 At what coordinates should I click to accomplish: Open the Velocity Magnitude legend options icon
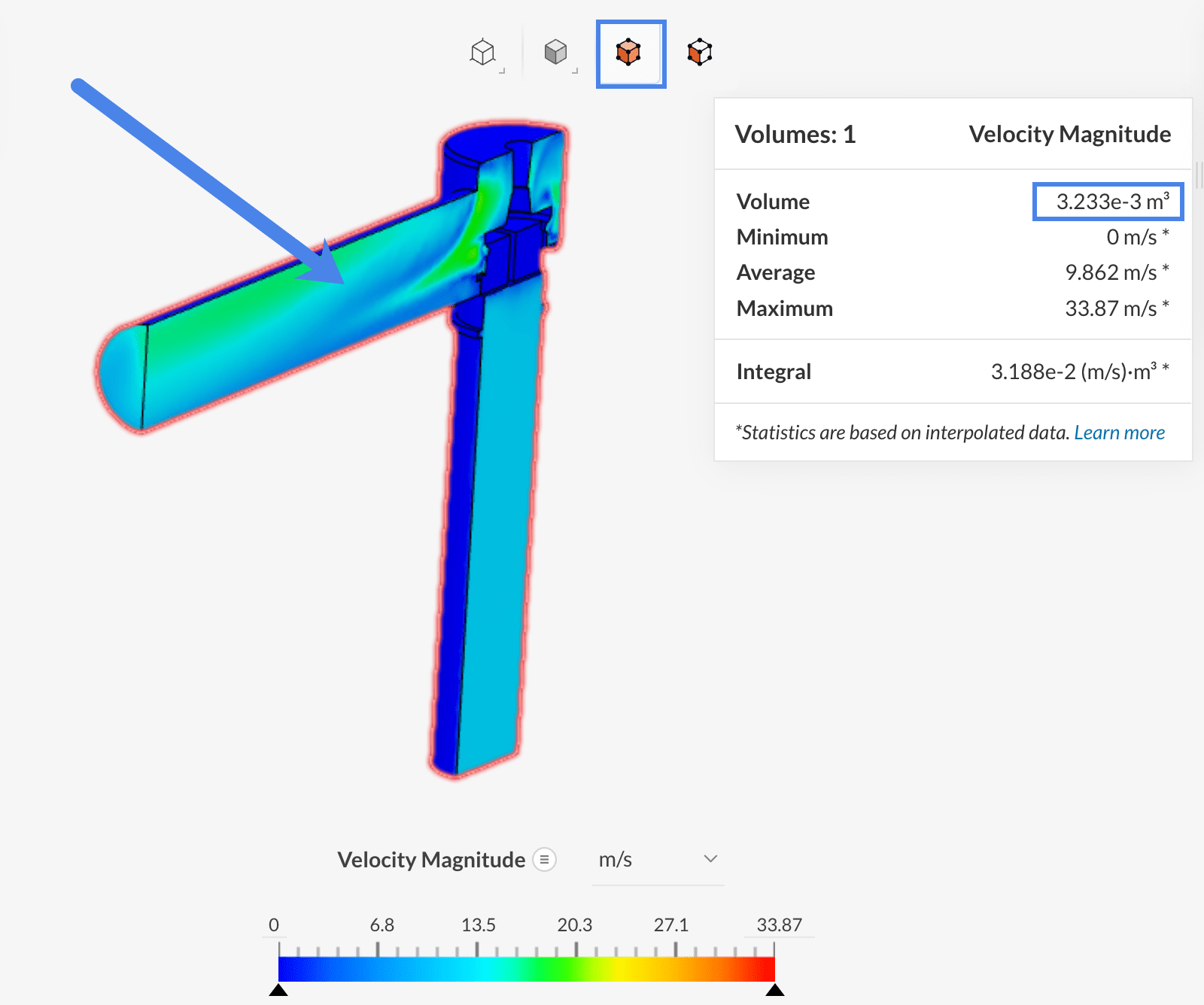click(x=544, y=859)
